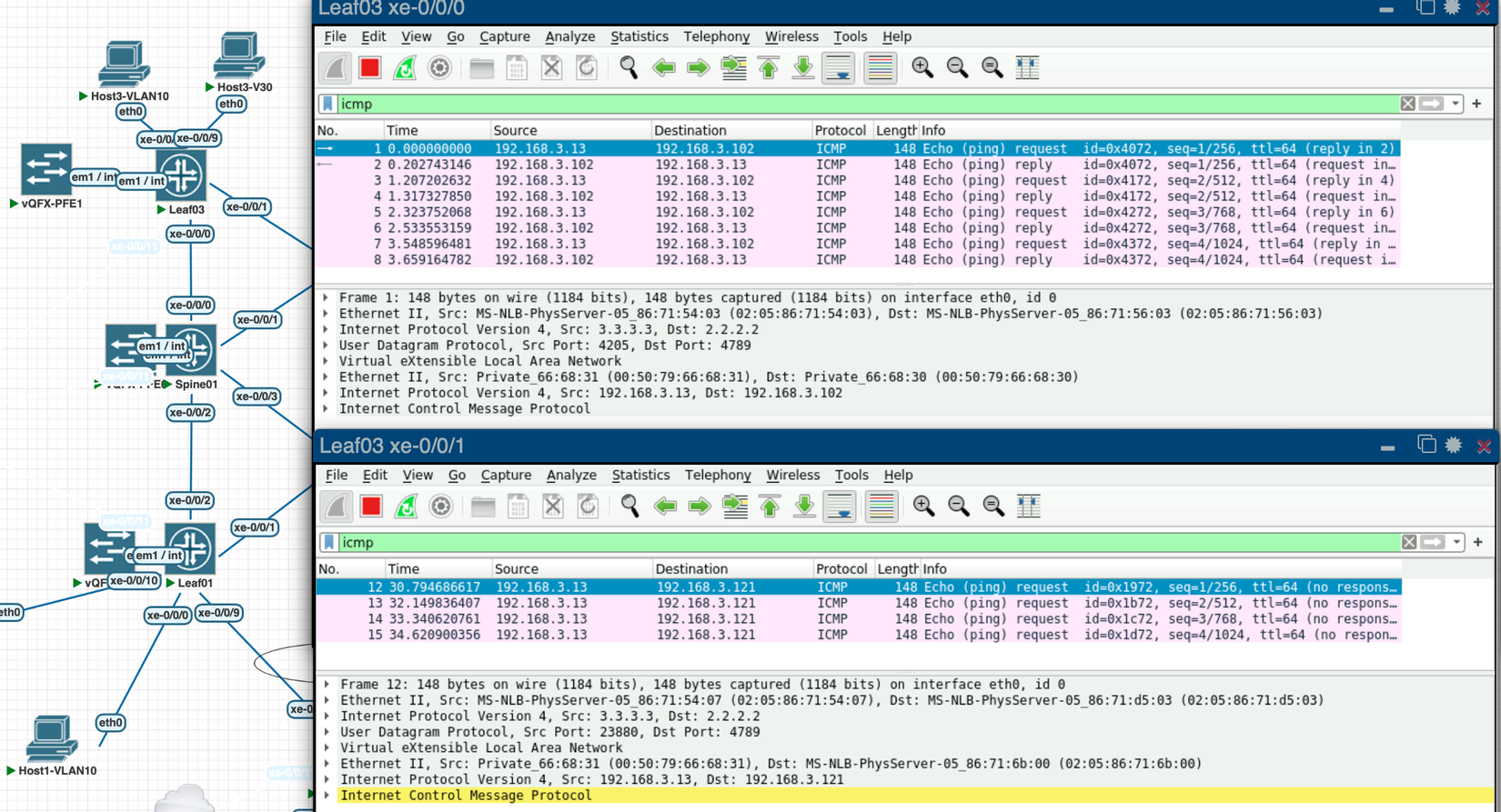Zoom in packet text in xe-0/0/1 window

(x=924, y=506)
